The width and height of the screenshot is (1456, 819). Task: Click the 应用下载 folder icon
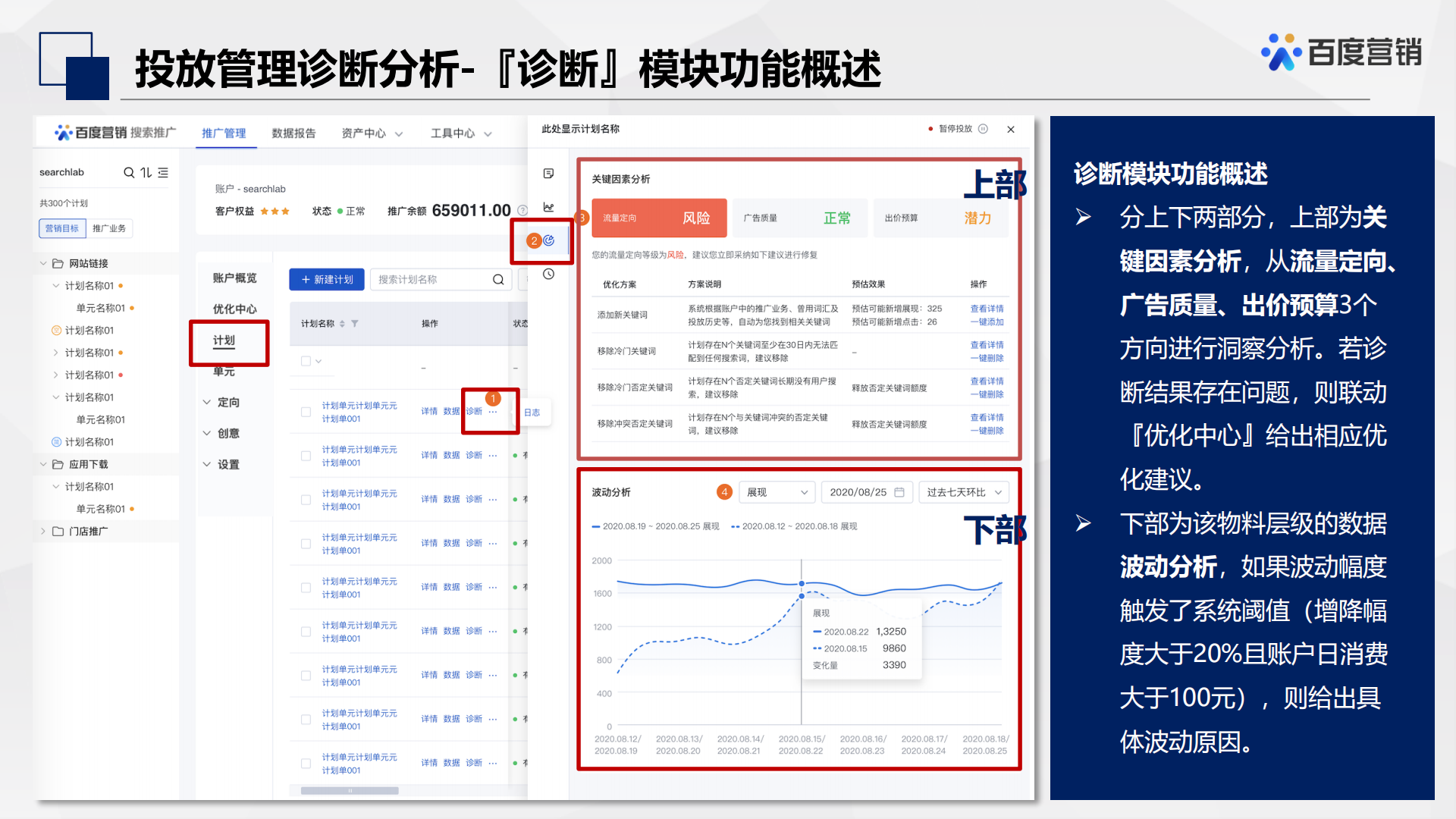click(x=58, y=465)
